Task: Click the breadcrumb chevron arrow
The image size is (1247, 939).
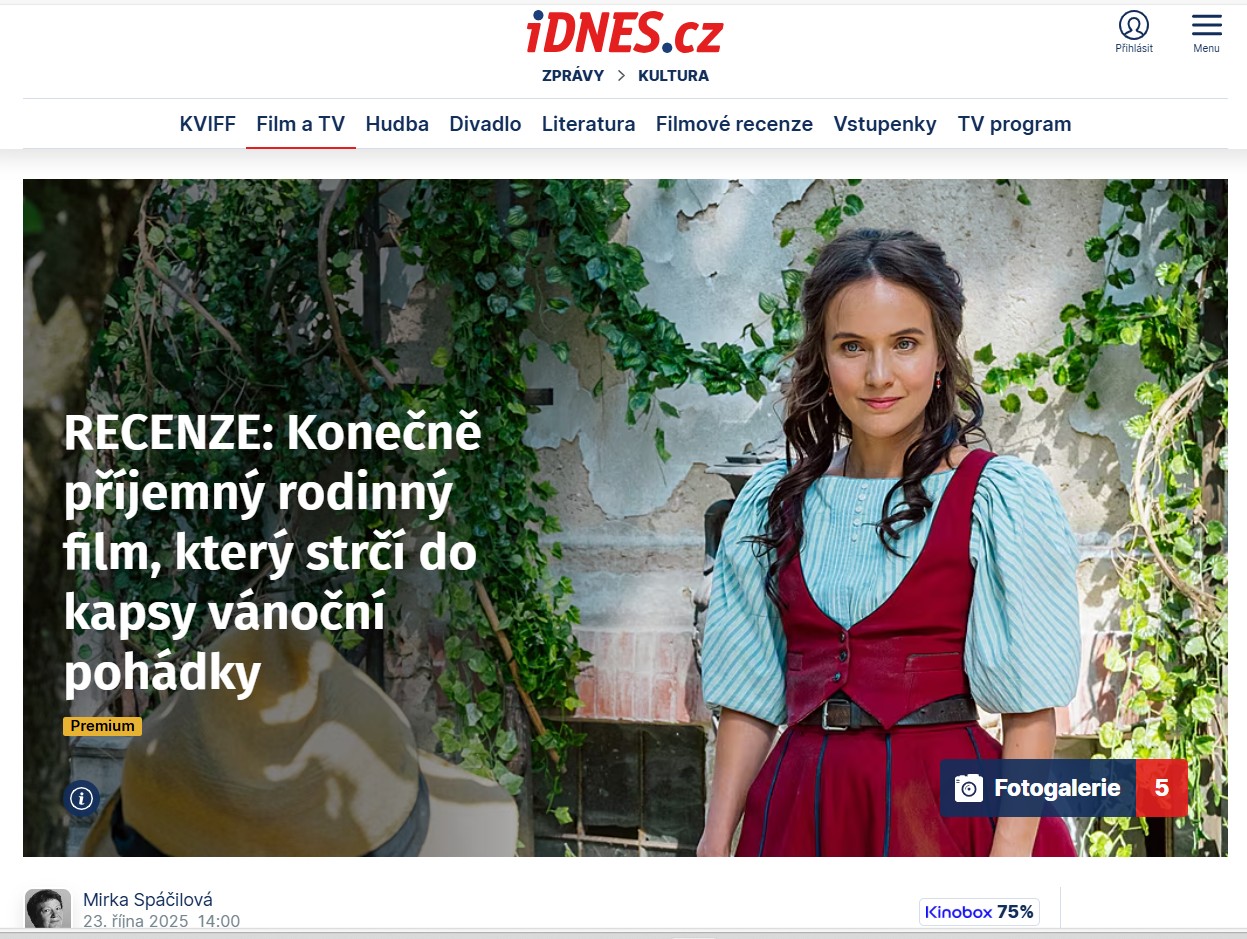Action: tap(621, 75)
